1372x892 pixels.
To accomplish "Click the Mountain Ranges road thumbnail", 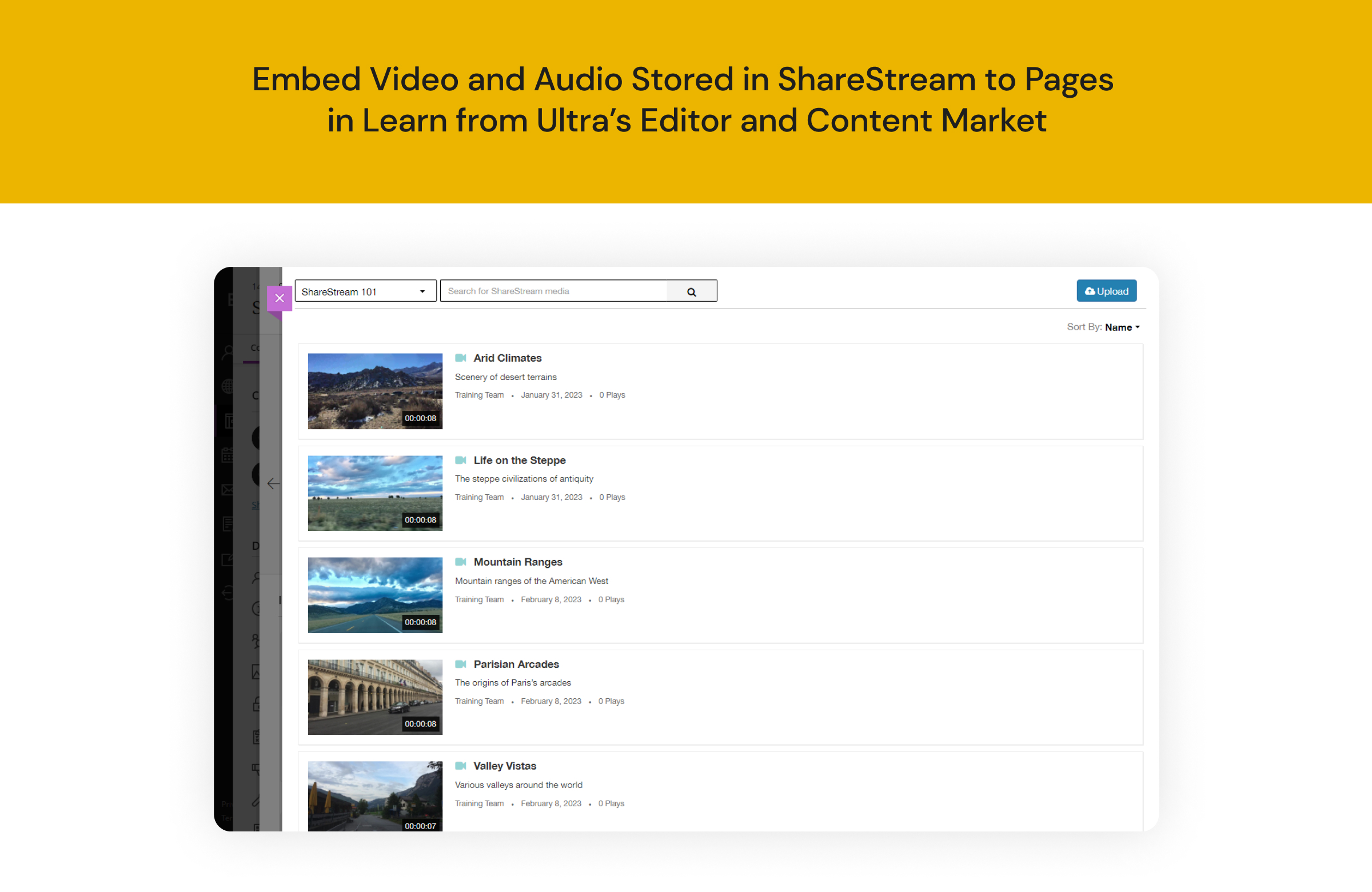I will pyautogui.click(x=374, y=595).
